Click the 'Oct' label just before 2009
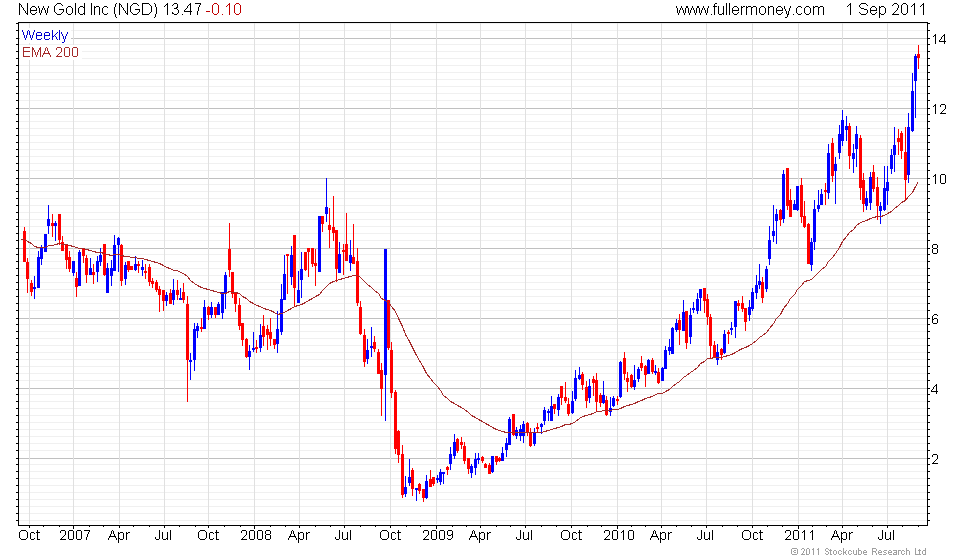980x560 pixels. coord(390,535)
